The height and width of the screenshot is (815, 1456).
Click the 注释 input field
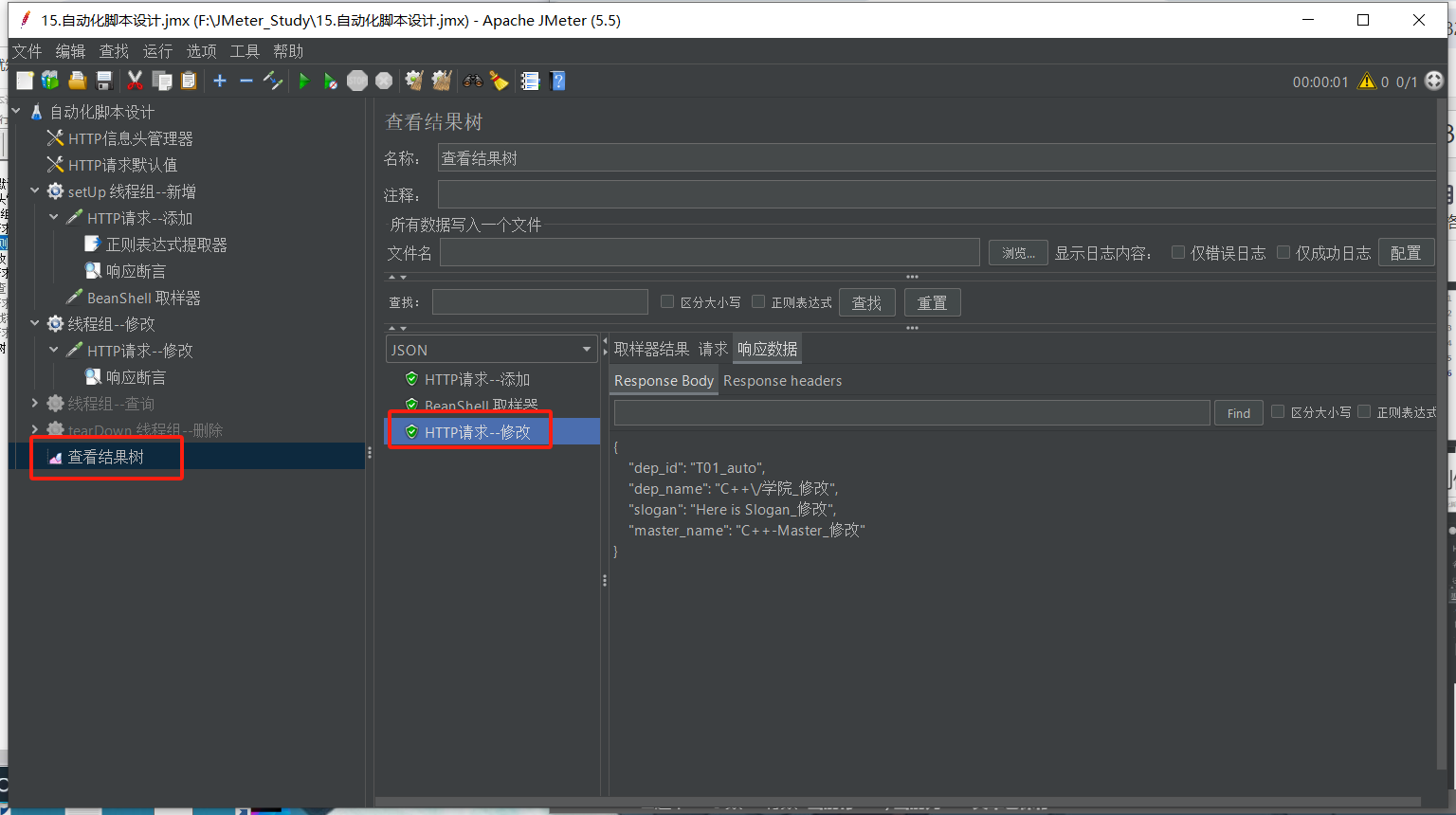click(x=937, y=194)
